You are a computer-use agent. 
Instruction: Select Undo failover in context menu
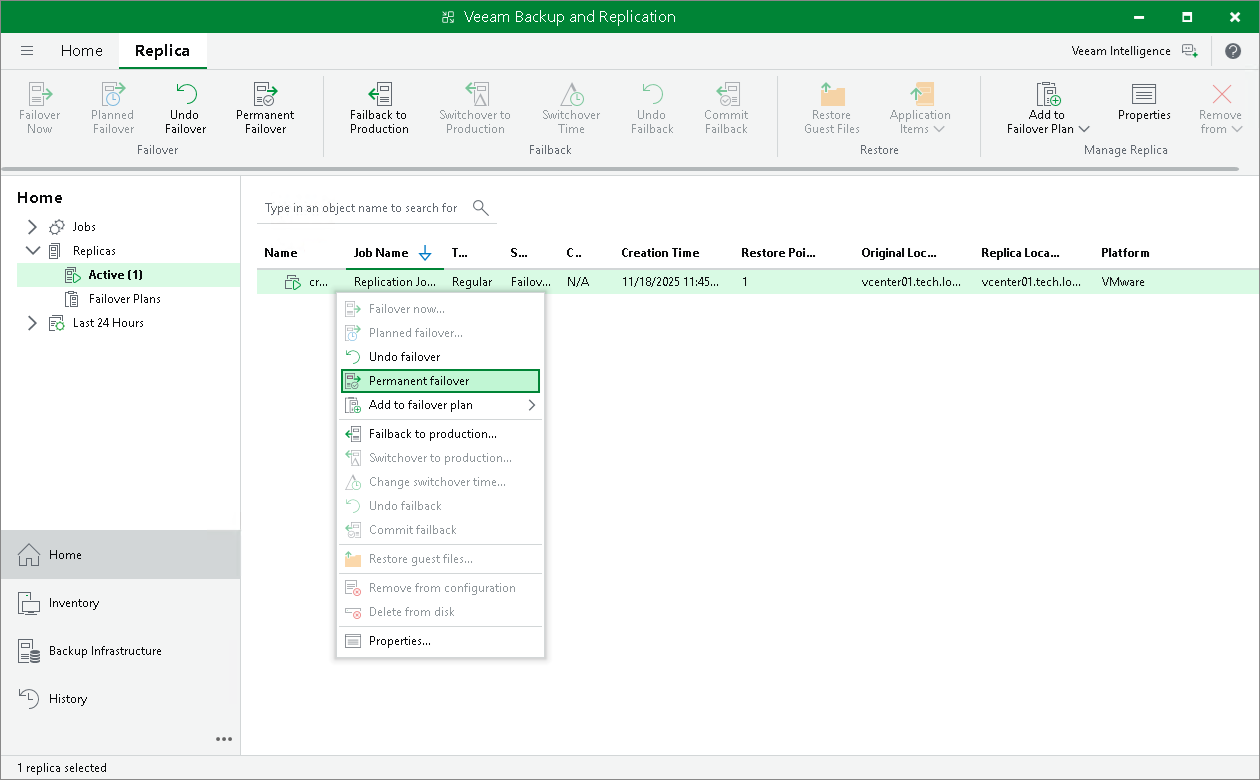coord(404,357)
